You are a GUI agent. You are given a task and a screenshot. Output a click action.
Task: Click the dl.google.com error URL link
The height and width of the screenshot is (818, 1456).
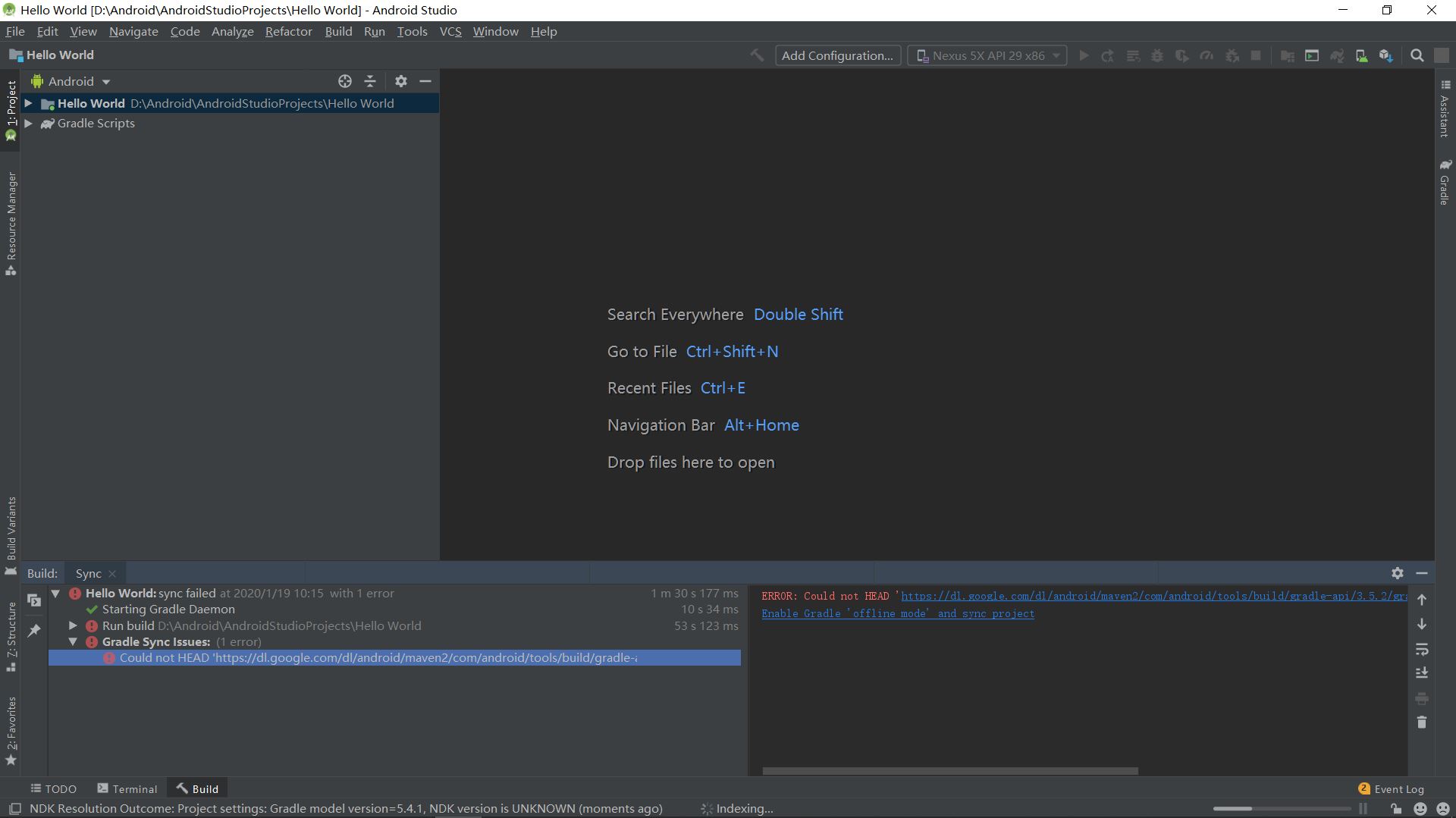click(1153, 596)
